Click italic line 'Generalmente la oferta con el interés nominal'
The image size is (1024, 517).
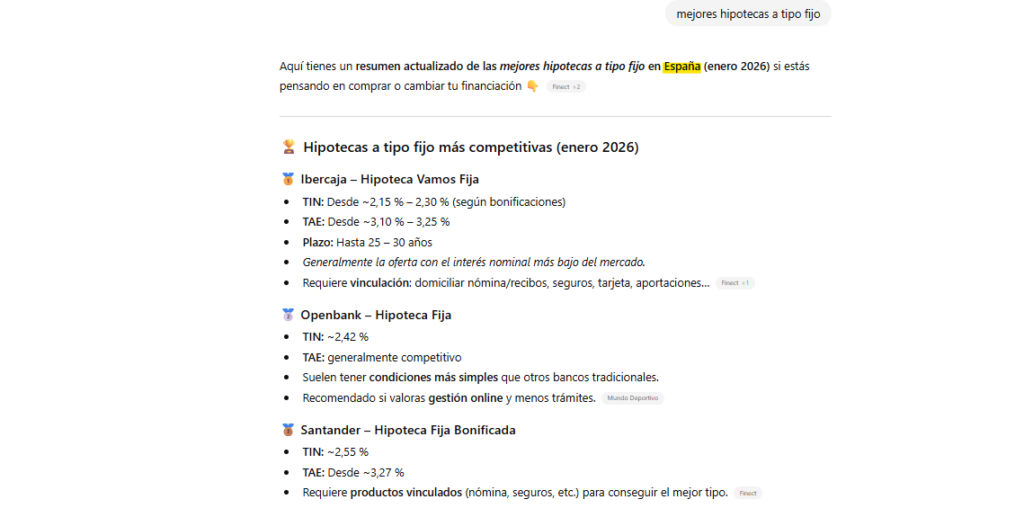(x=473, y=262)
